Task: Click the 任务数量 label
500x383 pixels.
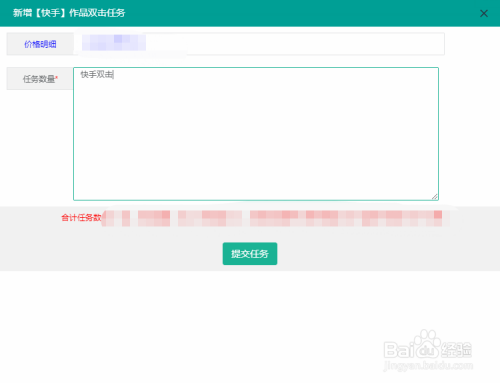Action: [x=39, y=79]
